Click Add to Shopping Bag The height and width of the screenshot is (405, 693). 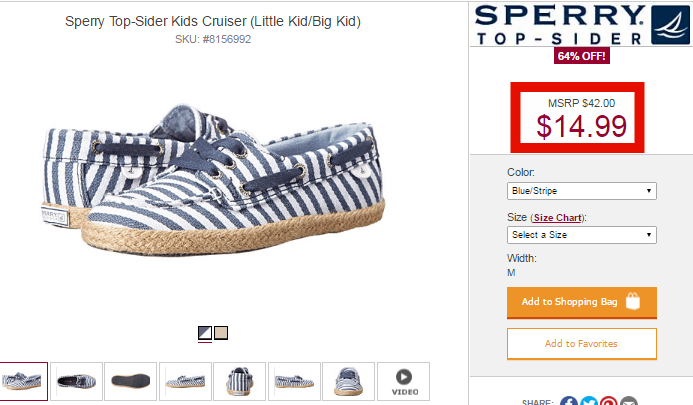tap(582, 303)
